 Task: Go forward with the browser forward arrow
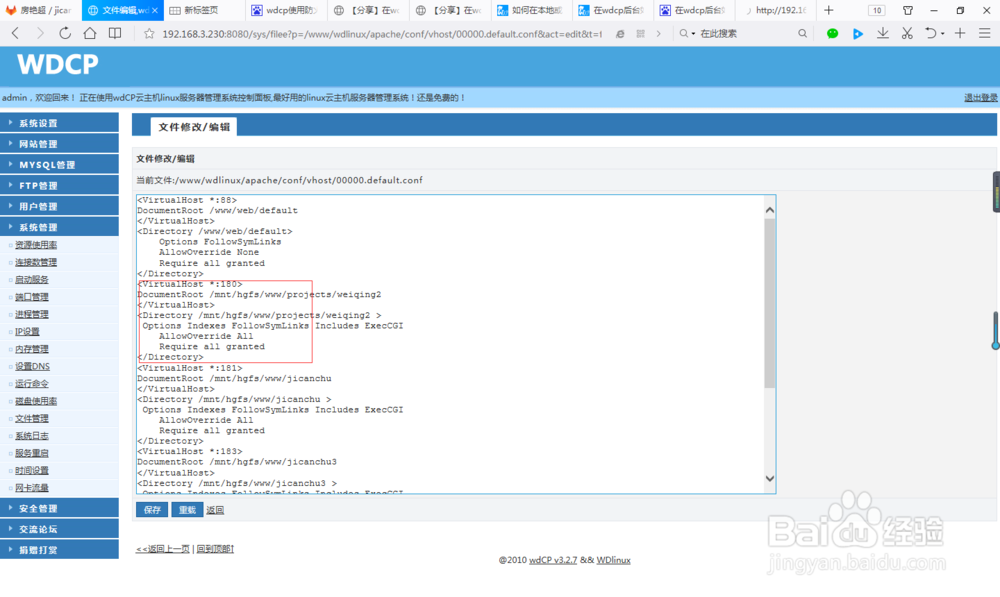[x=40, y=33]
